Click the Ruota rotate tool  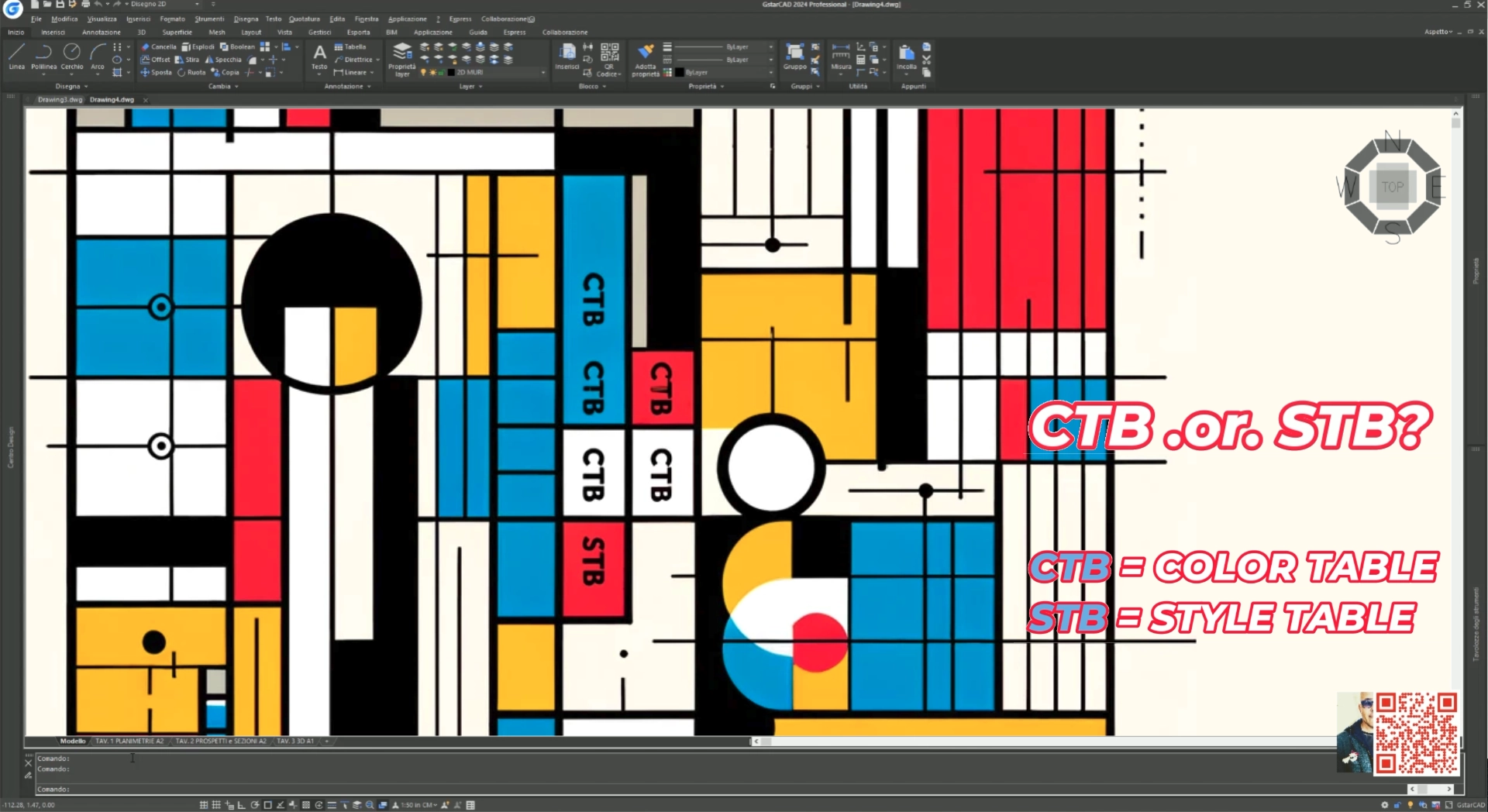point(191,72)
